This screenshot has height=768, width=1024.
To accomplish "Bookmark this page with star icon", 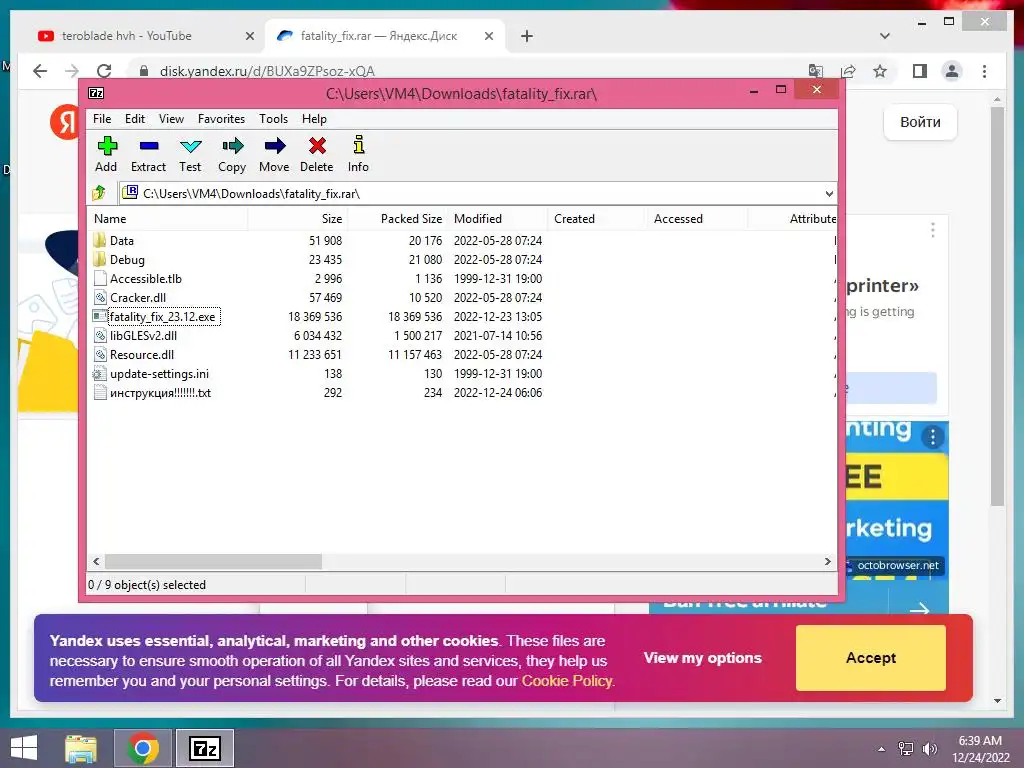I will (x=880, y=71).
